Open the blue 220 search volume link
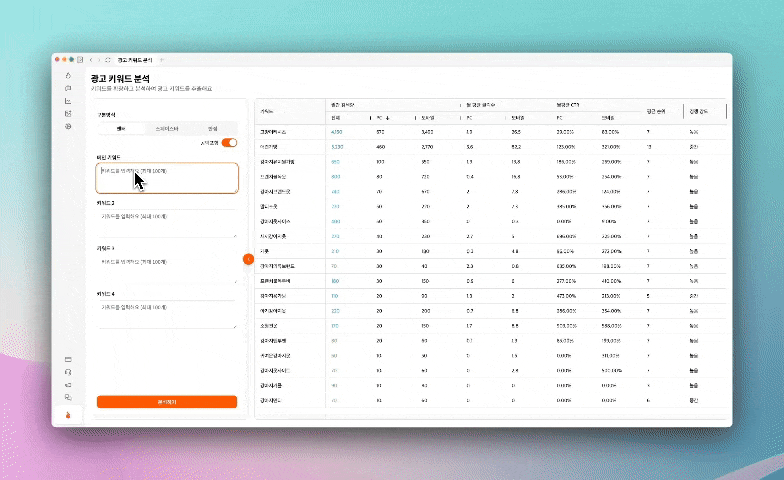Screen dimensions: 784x480 click(x=335, y=311)
